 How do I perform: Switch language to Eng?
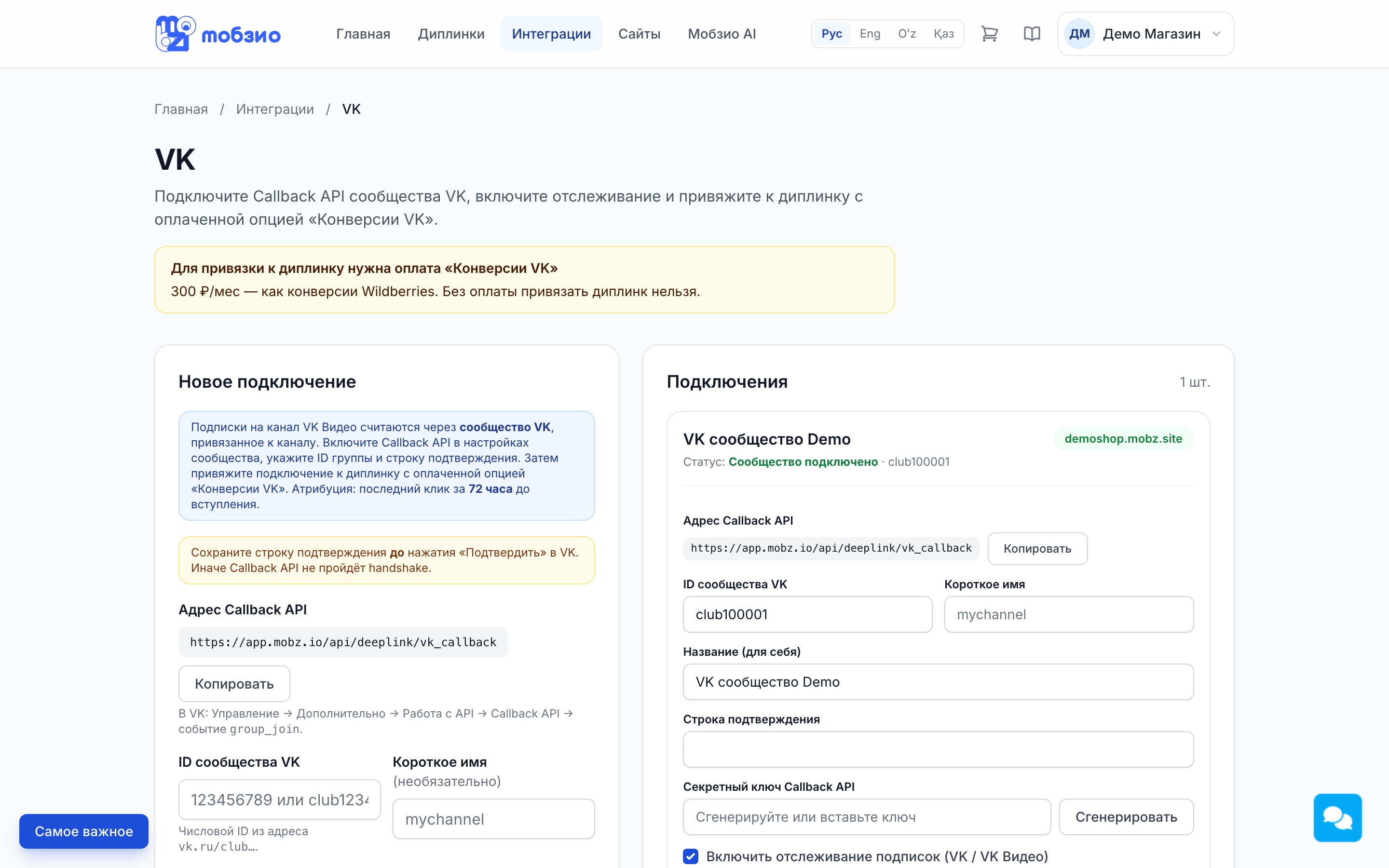click(870, 34)
